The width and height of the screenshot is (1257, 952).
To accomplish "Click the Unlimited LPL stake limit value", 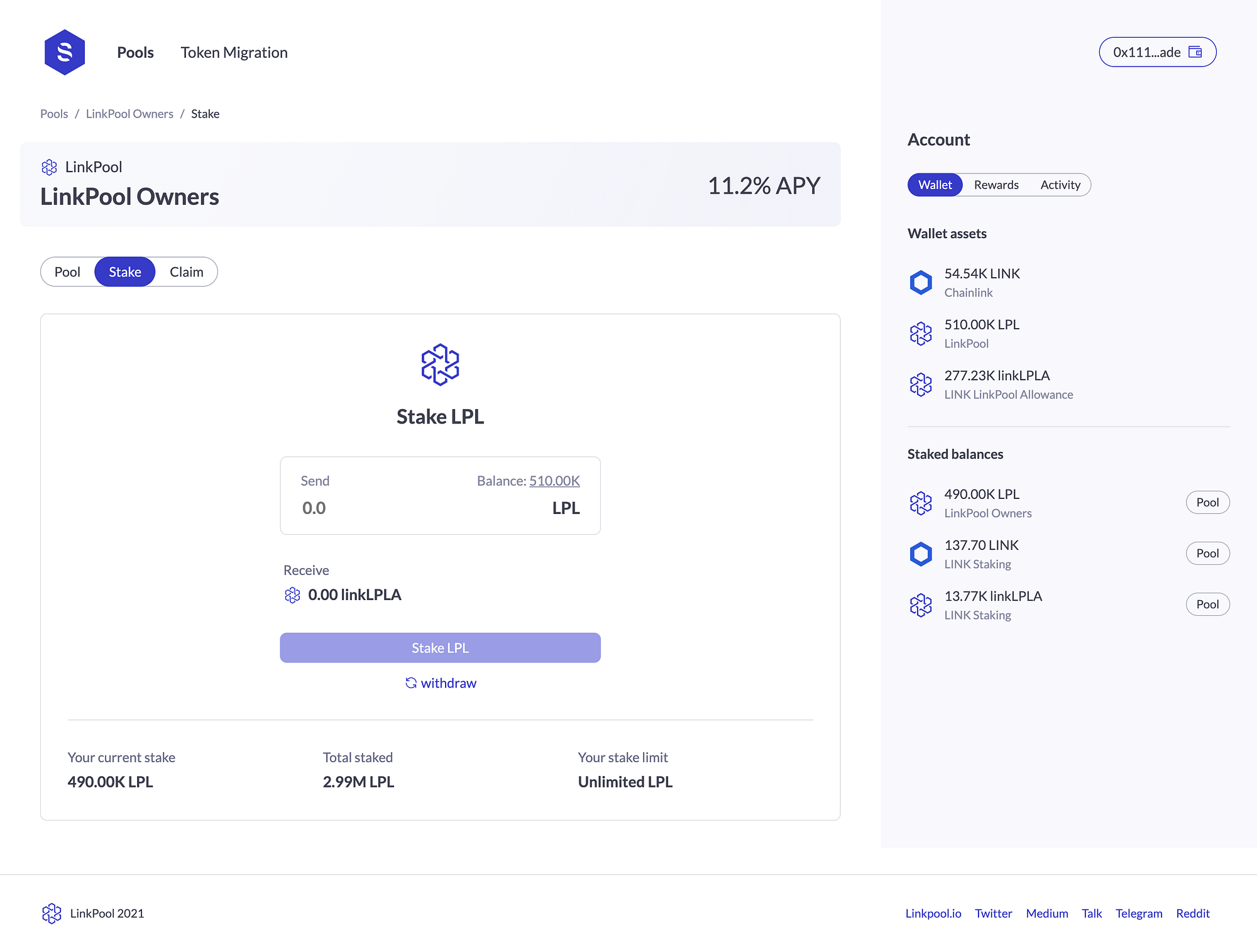I will pos(625,782).
